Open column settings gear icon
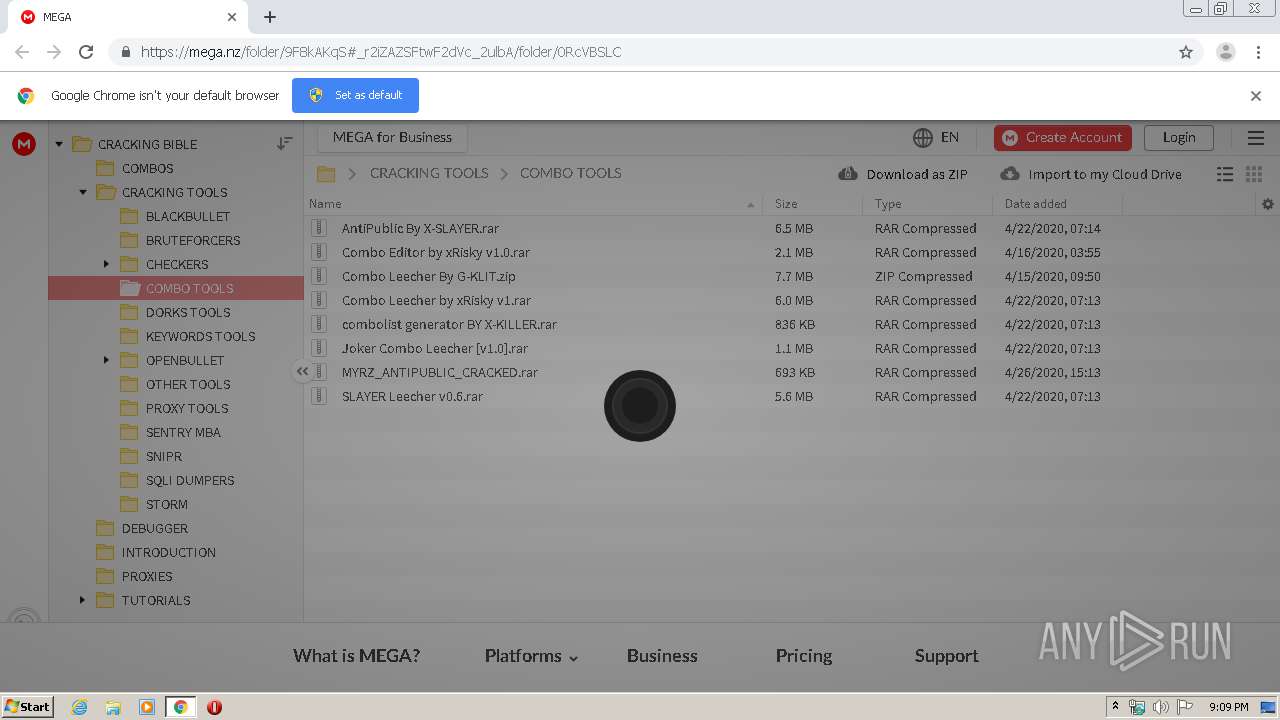The height and width of the screenshot is (720, 1280). [1268, 204]
